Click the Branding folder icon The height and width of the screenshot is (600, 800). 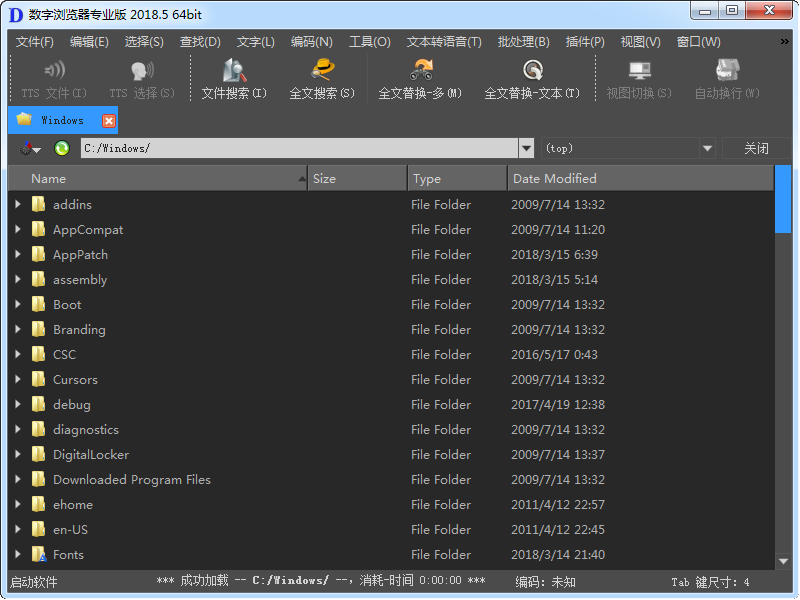pyautogui.click(x=38, y=329)
